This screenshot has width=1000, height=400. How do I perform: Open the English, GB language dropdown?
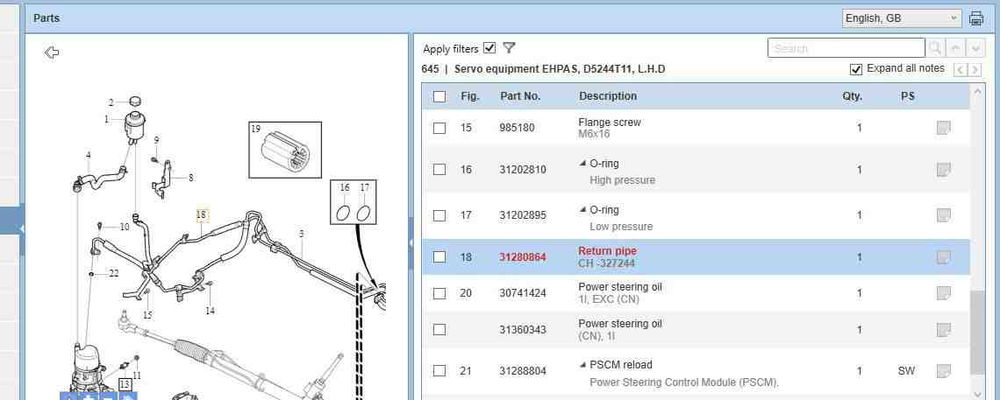(901, 18)
